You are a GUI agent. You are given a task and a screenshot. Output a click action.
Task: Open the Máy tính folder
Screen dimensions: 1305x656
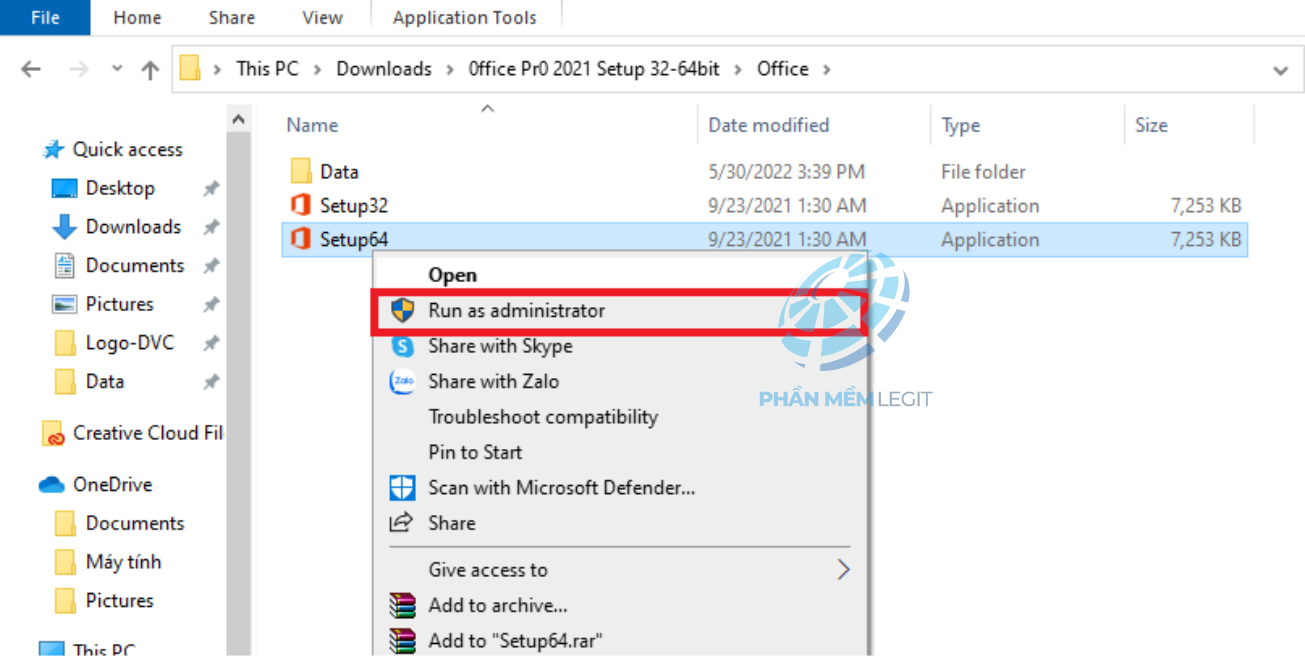click(x=123, y=562)
